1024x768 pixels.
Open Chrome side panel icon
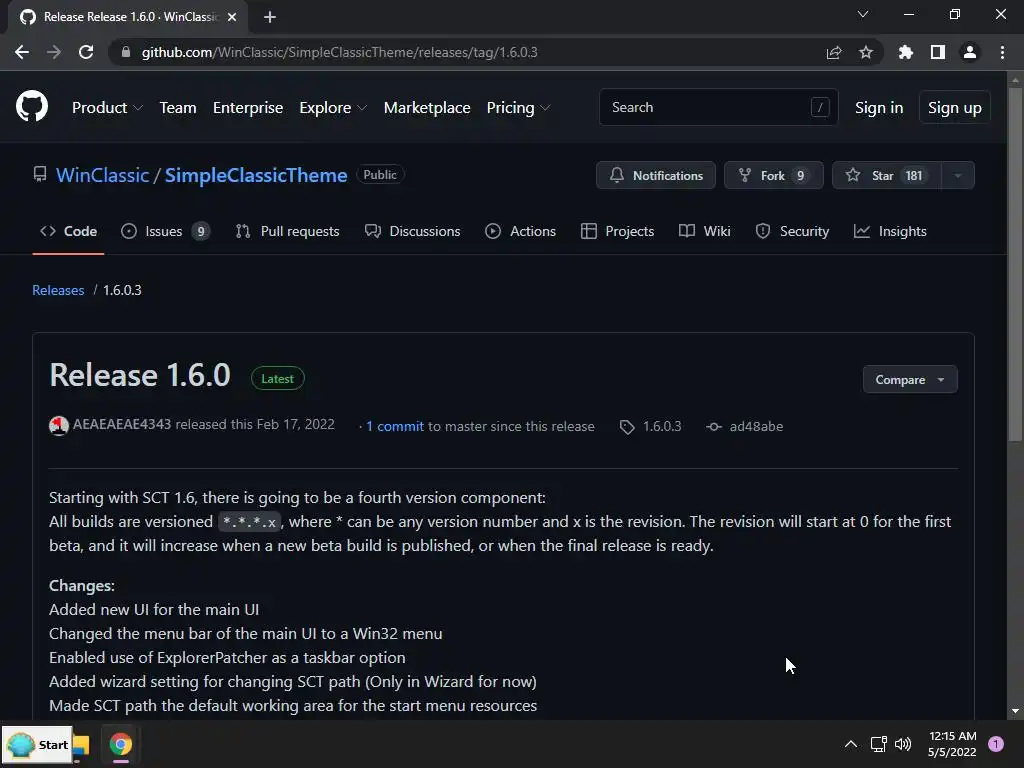pos(938,52)
